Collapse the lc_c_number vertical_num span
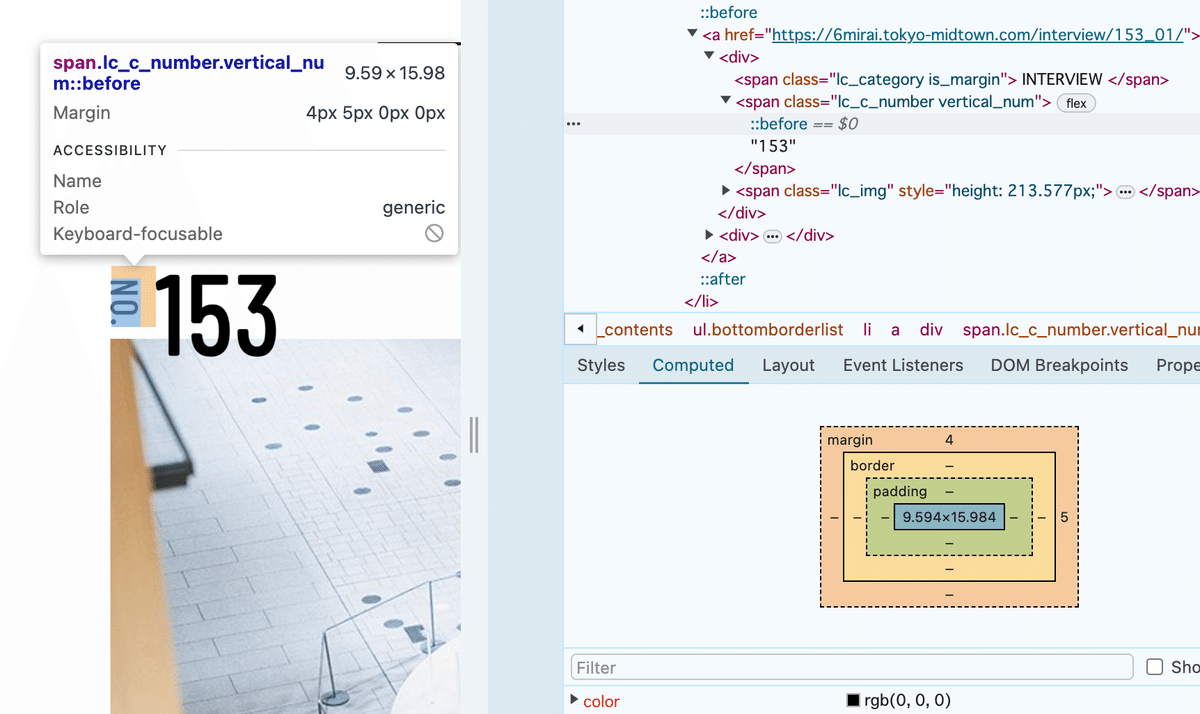This screenshot has height=714, width=1200. pyautogui.click(x=726, y=101)
